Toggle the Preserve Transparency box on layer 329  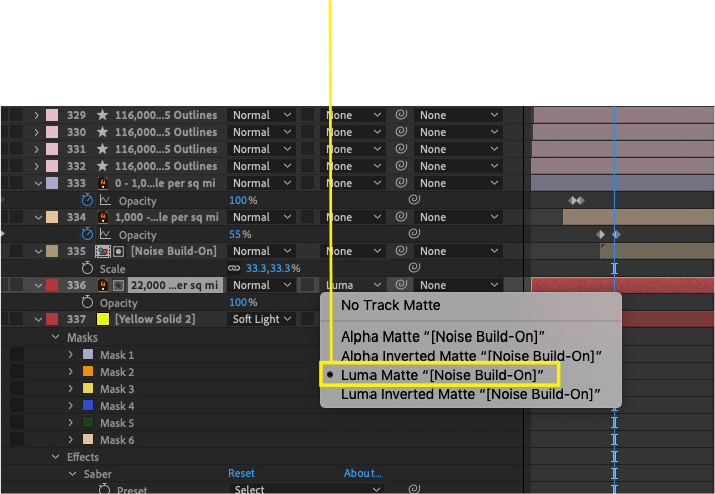click(x=307, y=115)
